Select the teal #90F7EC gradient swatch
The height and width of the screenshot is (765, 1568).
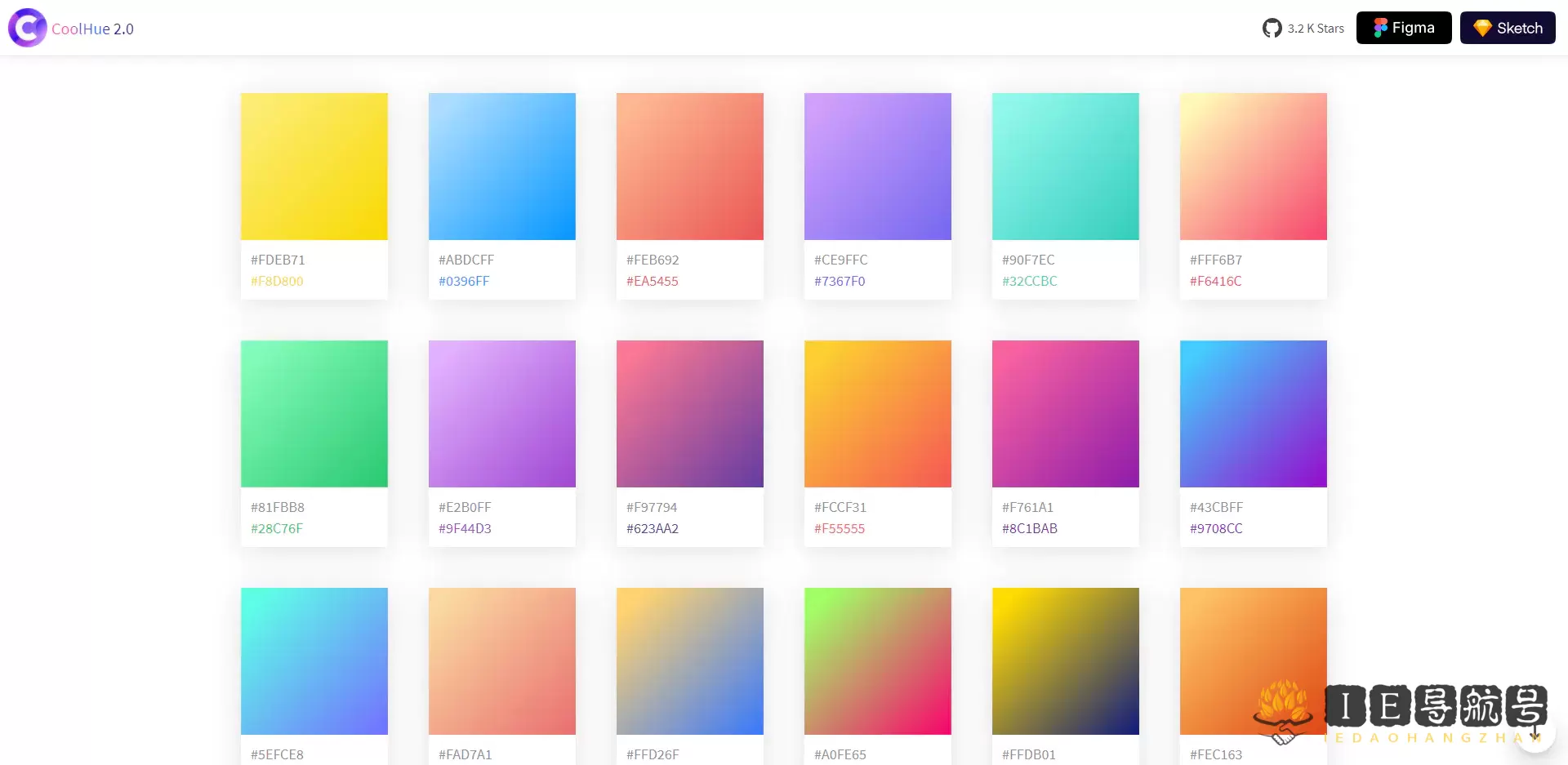pyautogui.click(x=1065, y=166)
